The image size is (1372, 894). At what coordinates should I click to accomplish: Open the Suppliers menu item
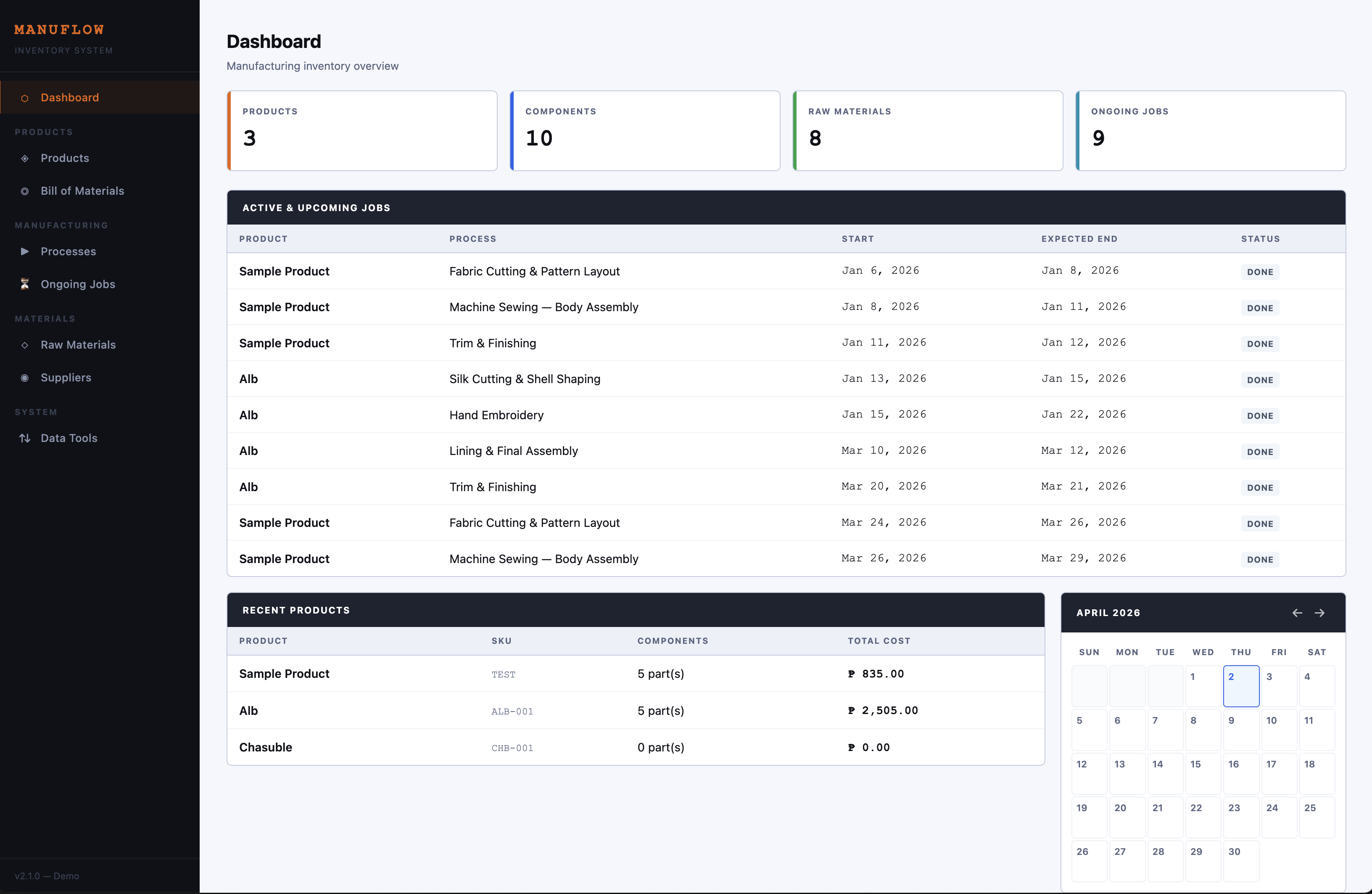66,378
